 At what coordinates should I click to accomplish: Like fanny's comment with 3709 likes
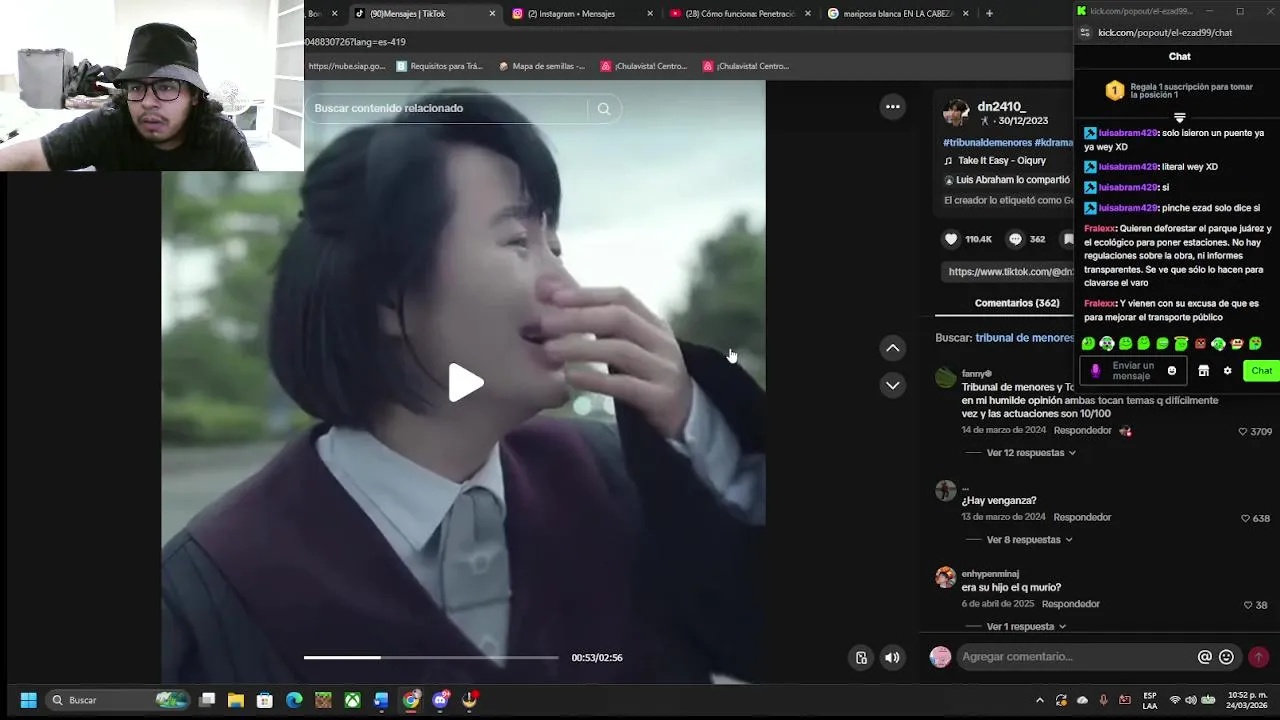[1243, 432]
